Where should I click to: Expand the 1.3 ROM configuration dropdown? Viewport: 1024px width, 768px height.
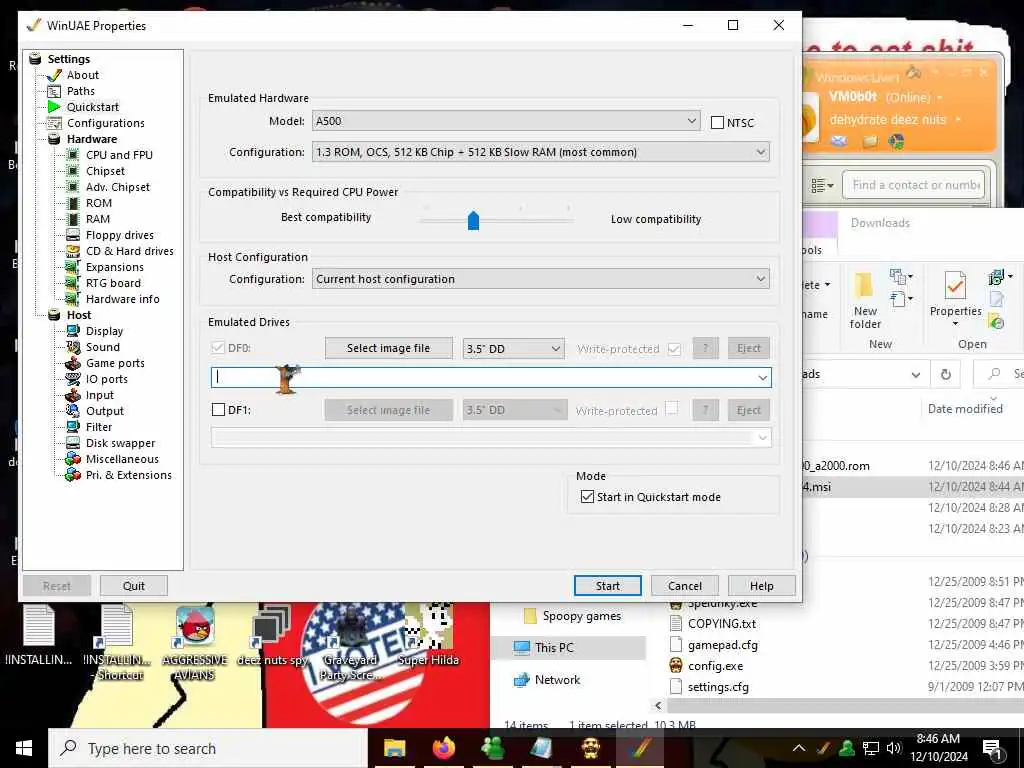pyautogui.click(x=541, y=152)
